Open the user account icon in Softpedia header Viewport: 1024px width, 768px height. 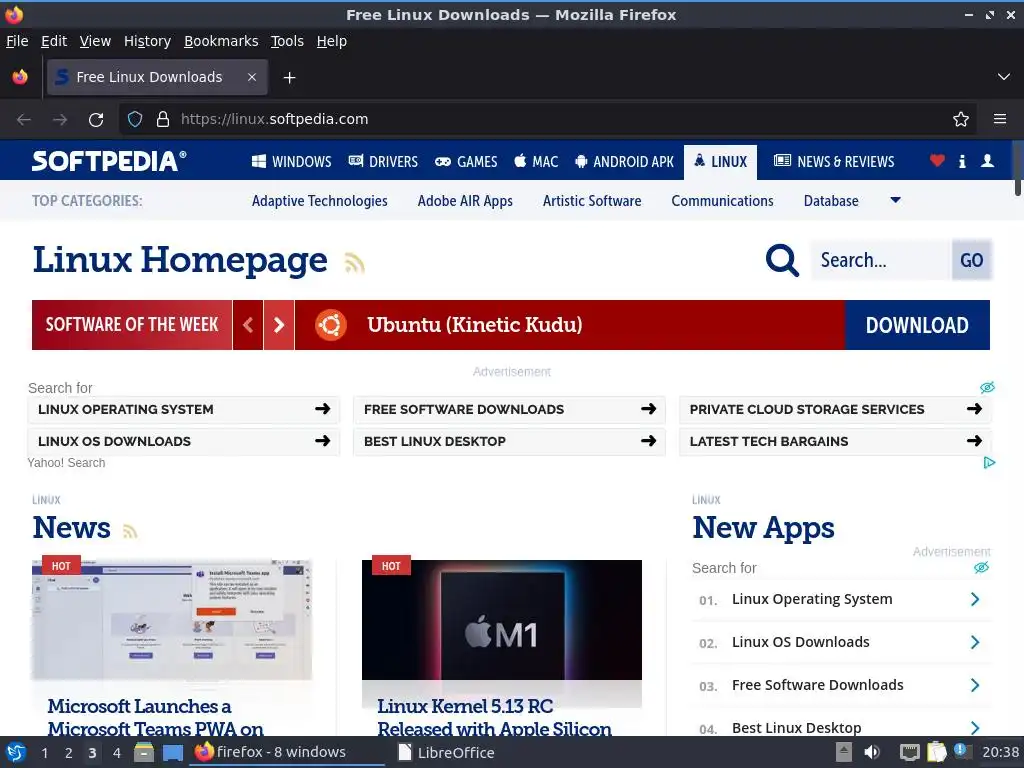tap(987, 161)
